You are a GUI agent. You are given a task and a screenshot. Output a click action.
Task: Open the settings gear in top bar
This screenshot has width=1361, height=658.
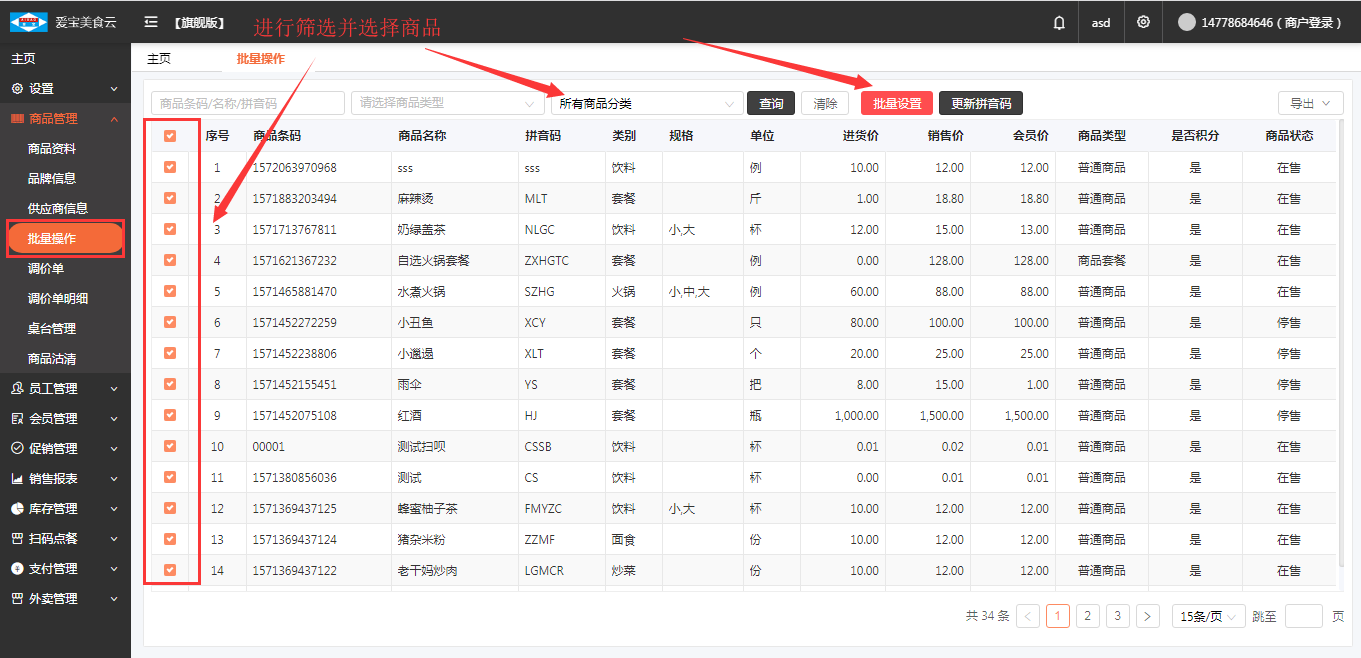(1143, 22)
